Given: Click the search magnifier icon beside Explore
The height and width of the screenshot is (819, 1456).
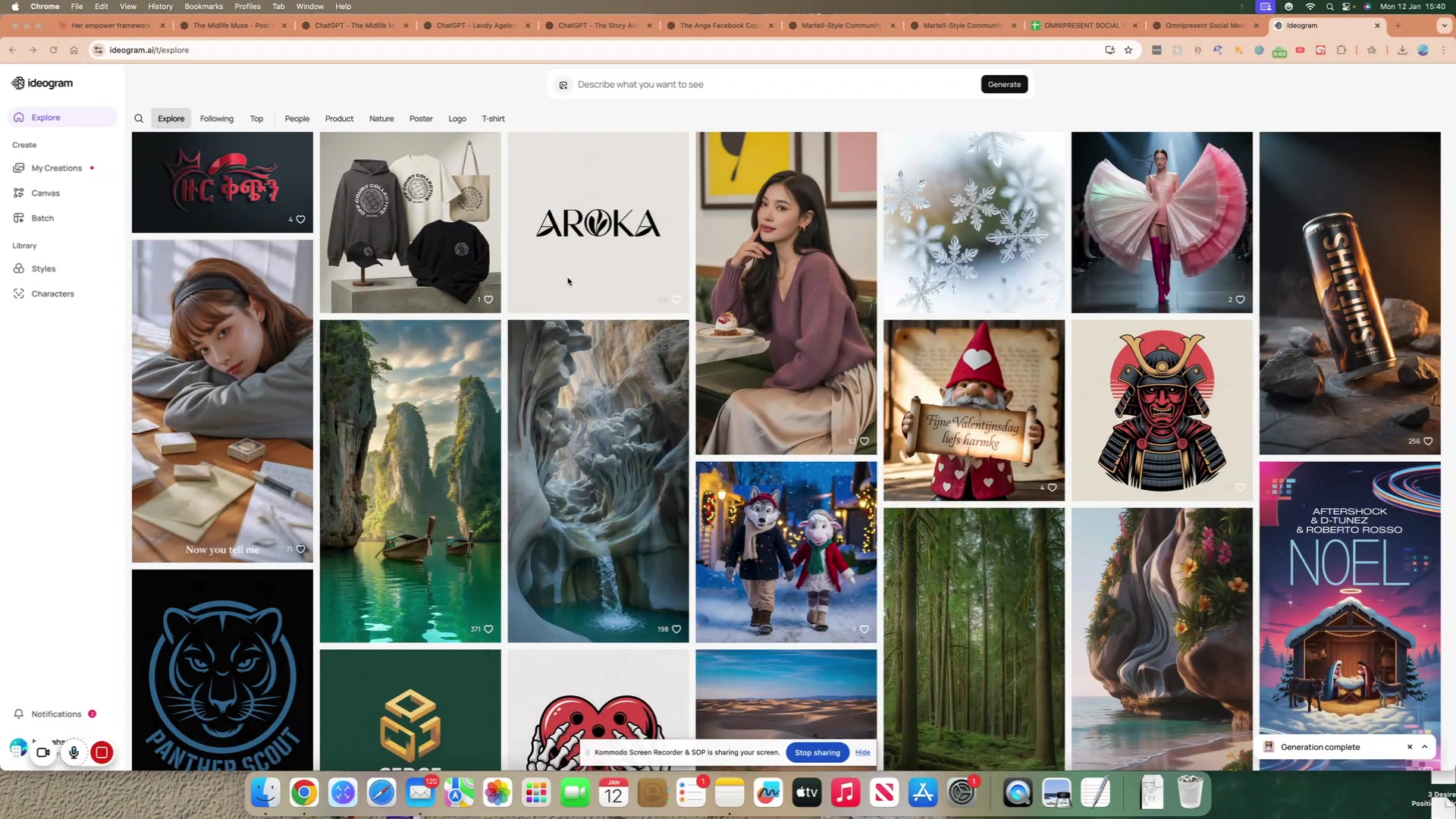Looking at the screenshot, I should click(139, 118).
